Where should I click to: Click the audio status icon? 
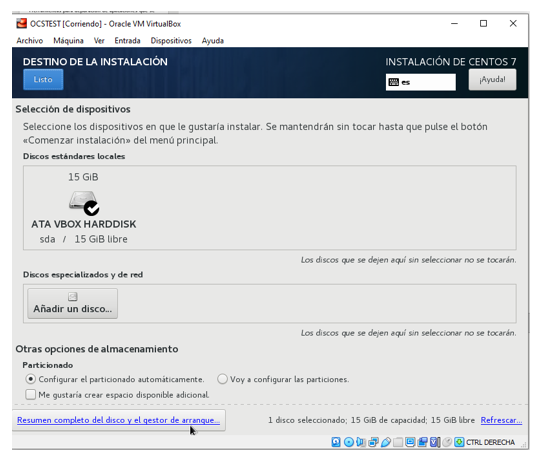pyautogui.click(x=361, y=442)
